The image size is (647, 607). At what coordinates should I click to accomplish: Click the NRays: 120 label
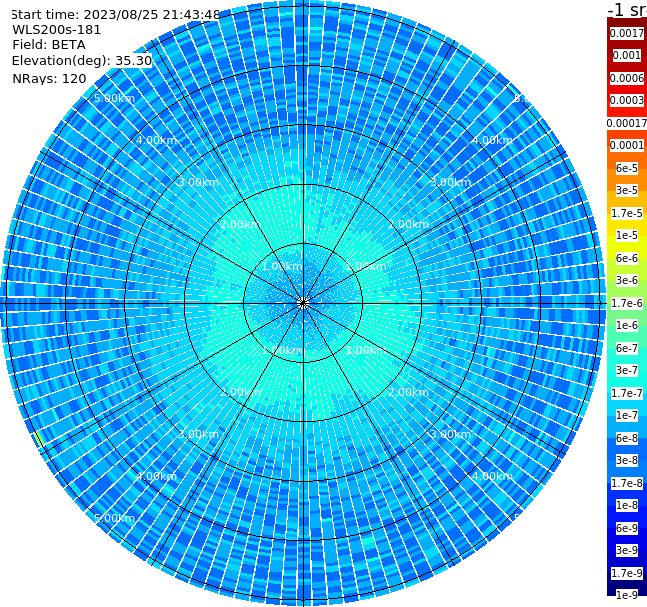click(49, 78)
